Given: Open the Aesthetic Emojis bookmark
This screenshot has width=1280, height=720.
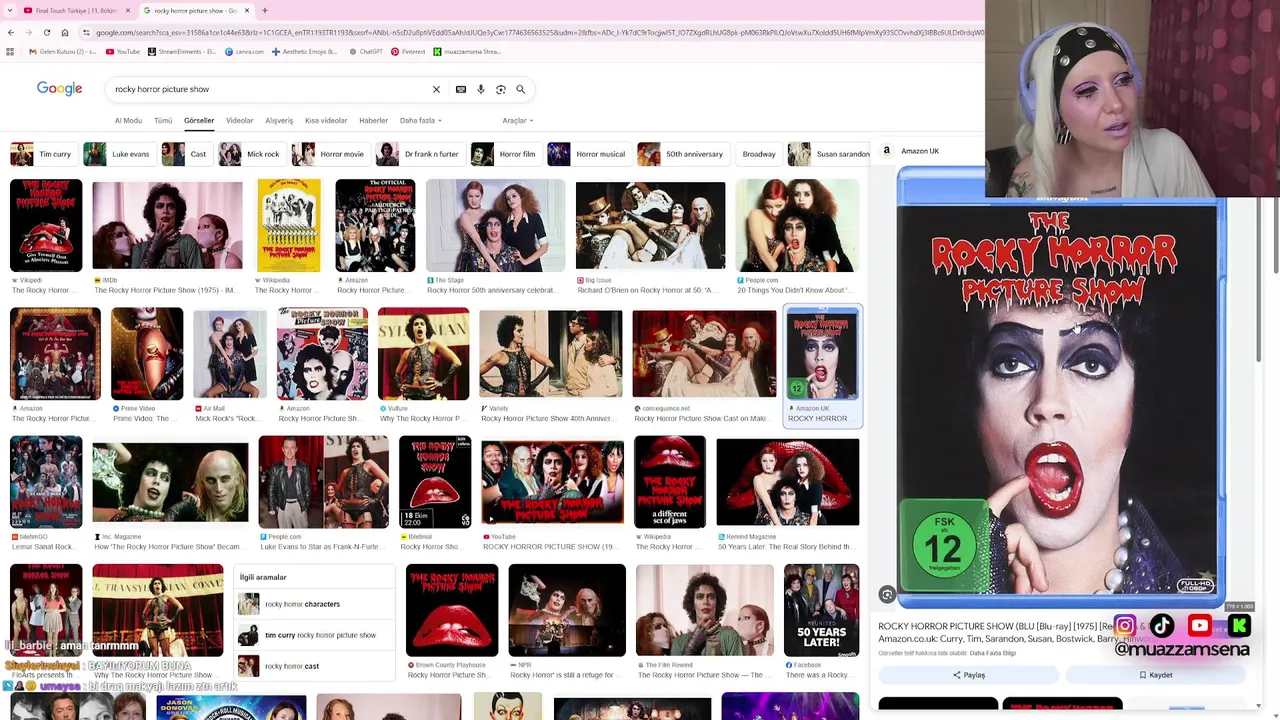Looking at the screenshot, I should click(x=306, y=51).
